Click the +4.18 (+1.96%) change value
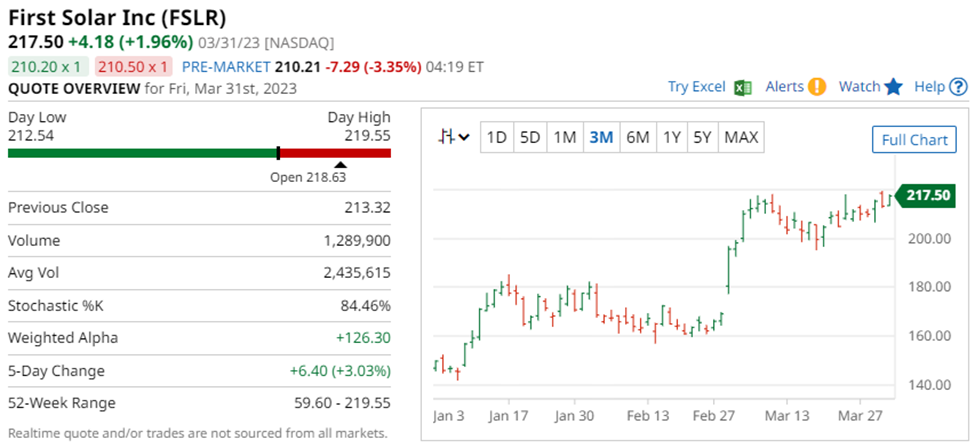Image resolution: width=975 pixels, height=448 pixels. tap(131, 42)
